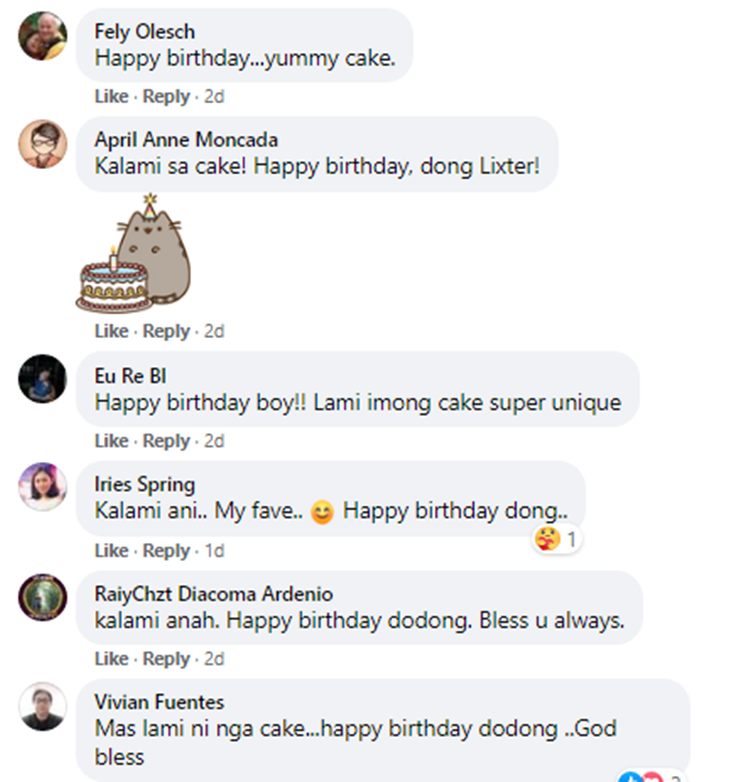Open Iries Spring's name link
Image resolution: width=750 pixels, height=782 pixels.
click(145, 484)
